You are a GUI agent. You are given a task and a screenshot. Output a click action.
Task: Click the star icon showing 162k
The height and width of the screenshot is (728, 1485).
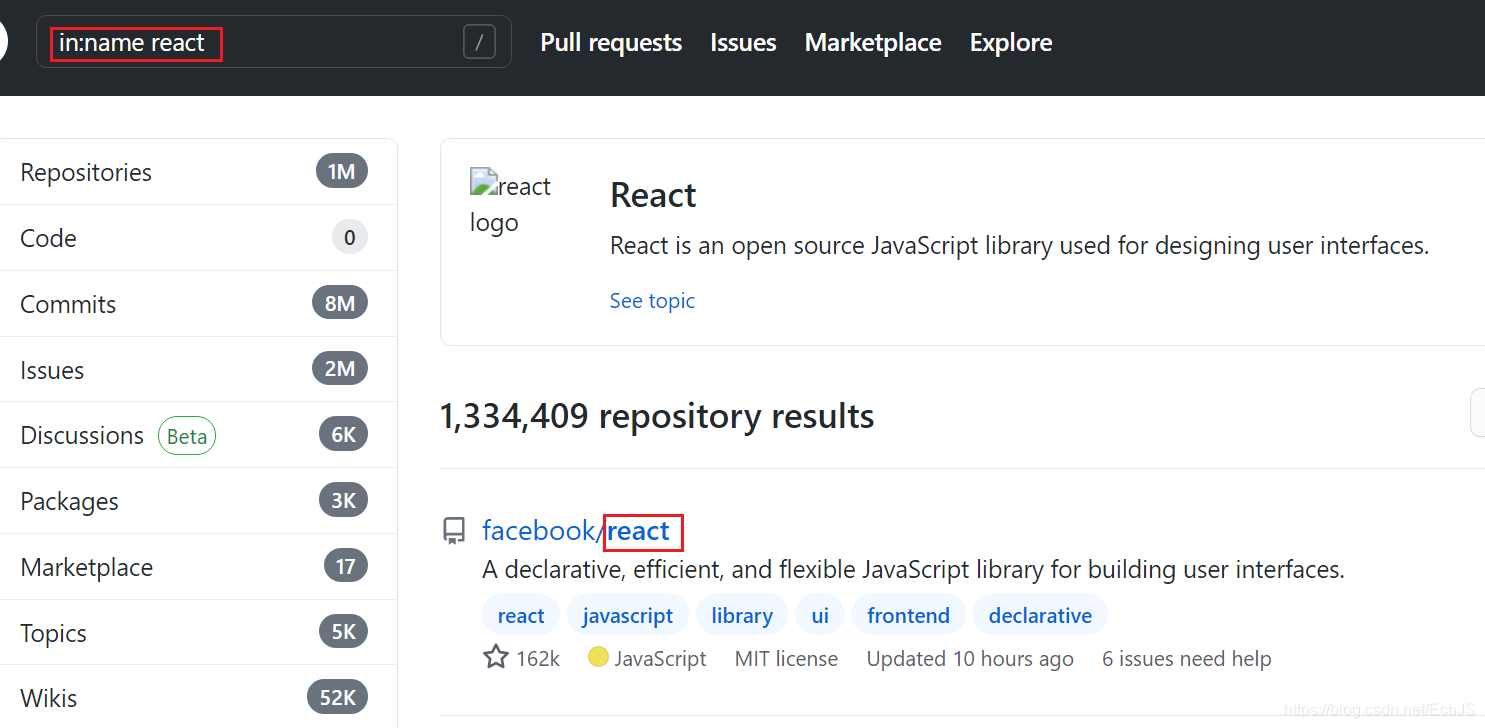coord(496,657)
